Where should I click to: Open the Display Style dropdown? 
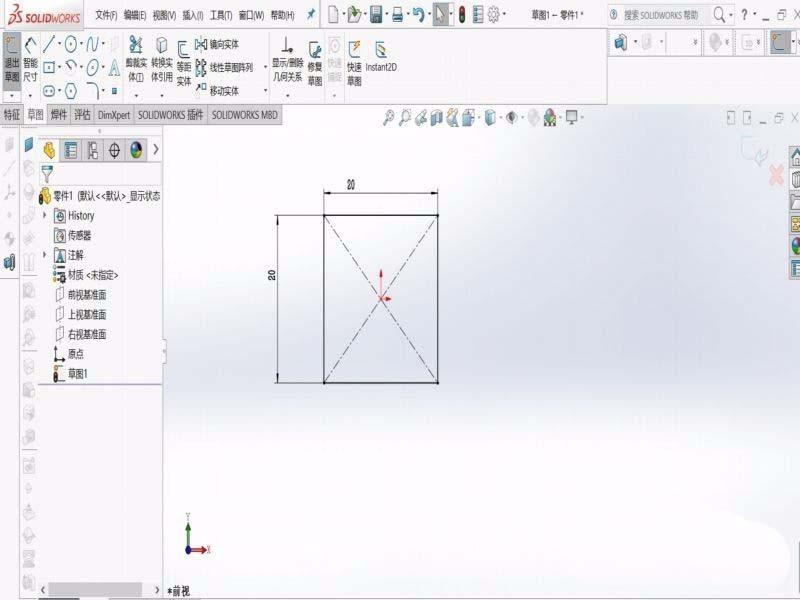[x=502, y=117]
